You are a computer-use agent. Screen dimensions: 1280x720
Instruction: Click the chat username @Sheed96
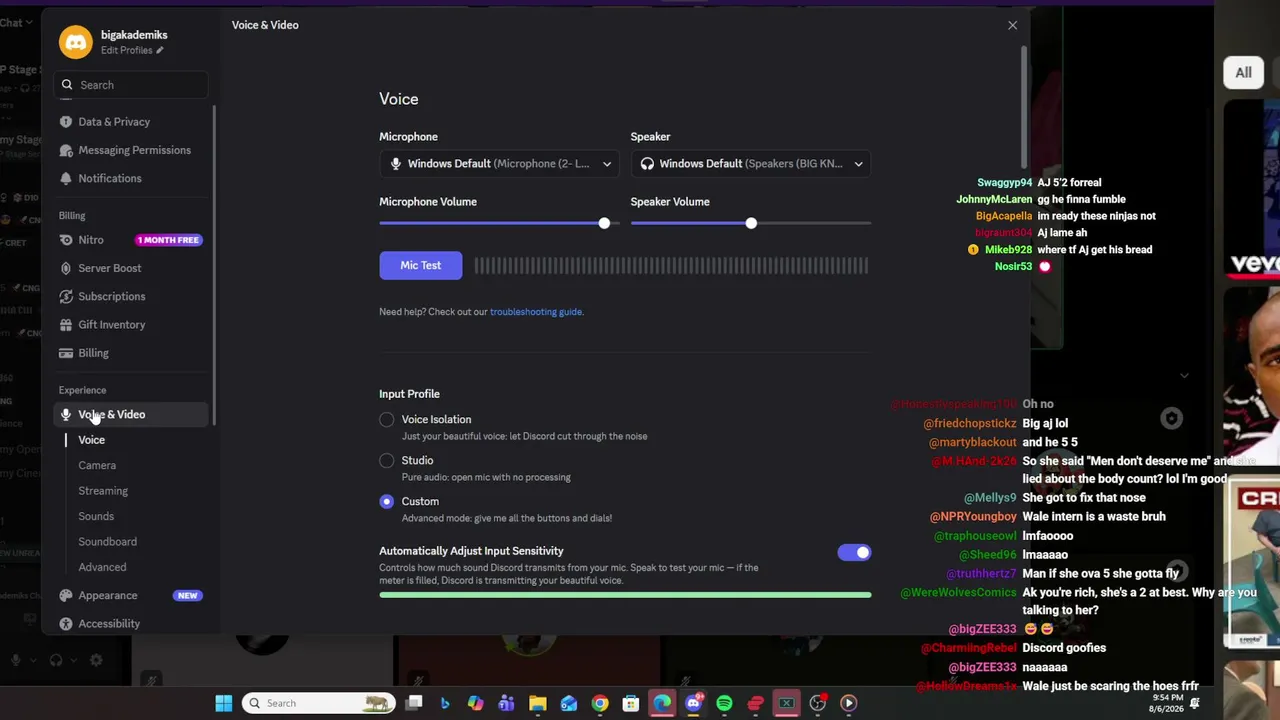[988, 555]
